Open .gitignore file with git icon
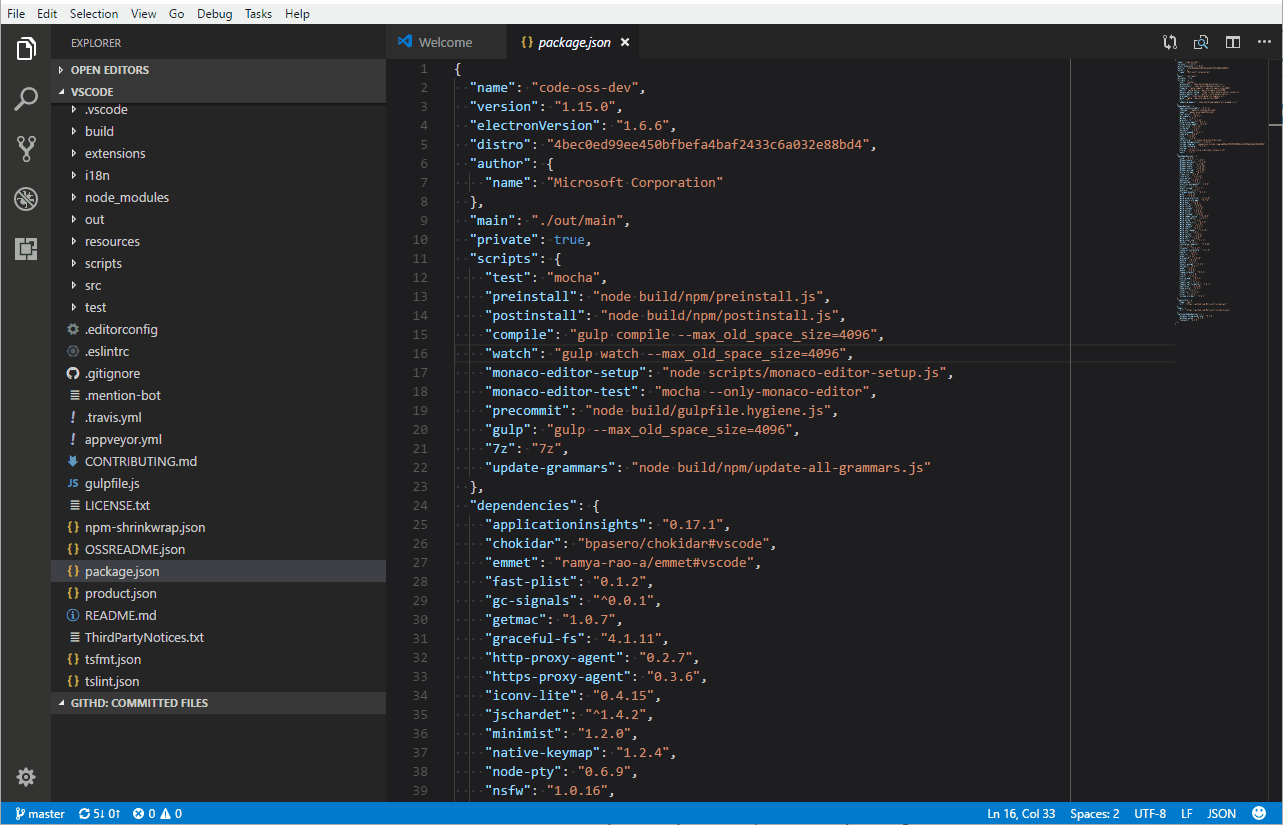The image size is (1283, 825). [218, 373]
